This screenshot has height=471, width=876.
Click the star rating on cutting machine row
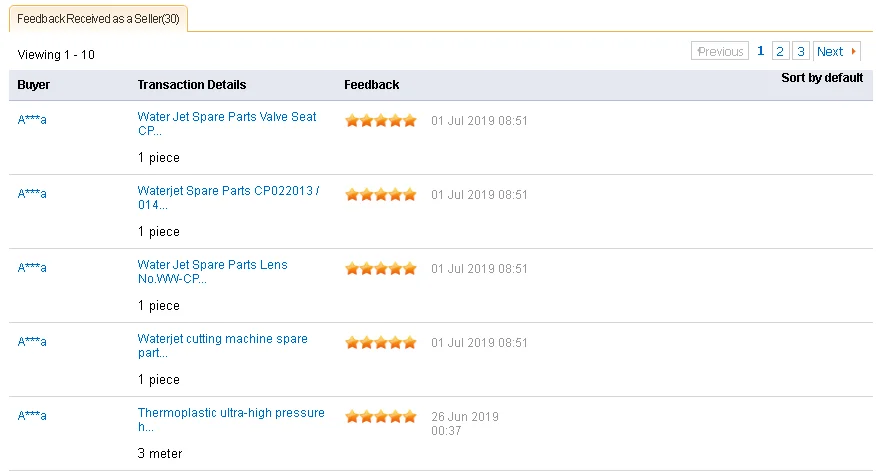(x=381, y=342)
